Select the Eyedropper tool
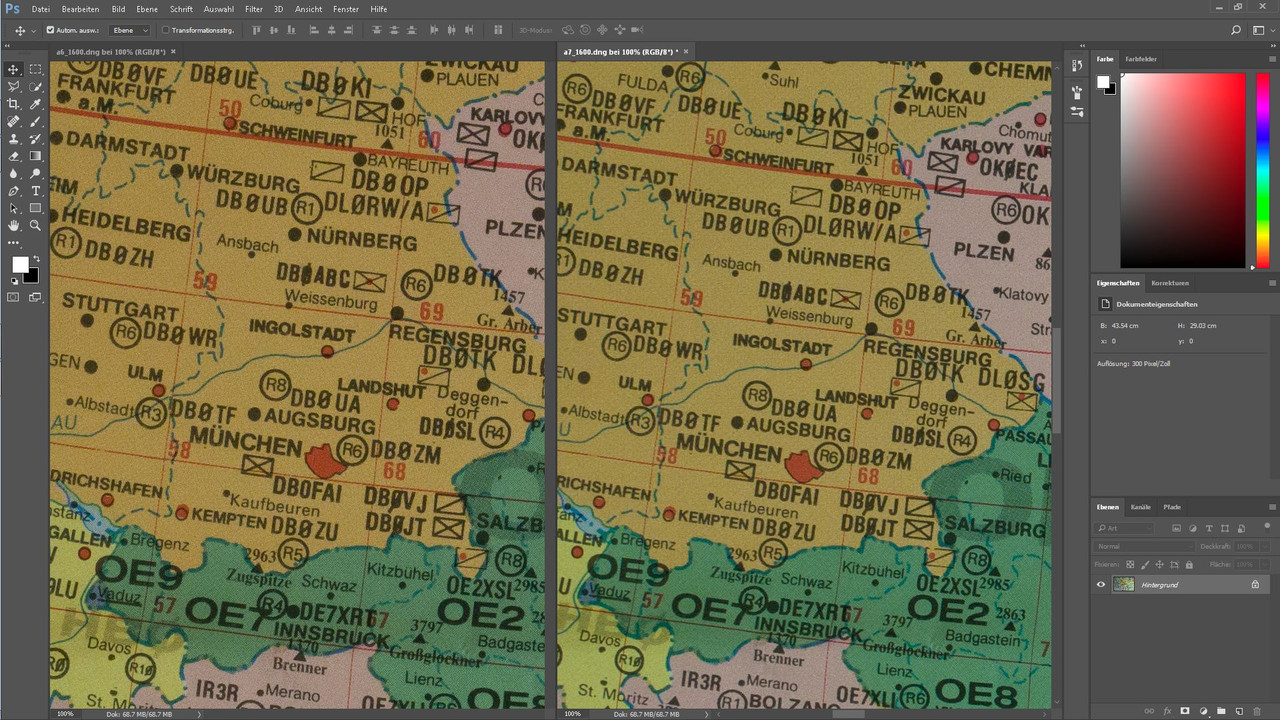This screenshot has width=1280, height=720. (x=36, y=104)
